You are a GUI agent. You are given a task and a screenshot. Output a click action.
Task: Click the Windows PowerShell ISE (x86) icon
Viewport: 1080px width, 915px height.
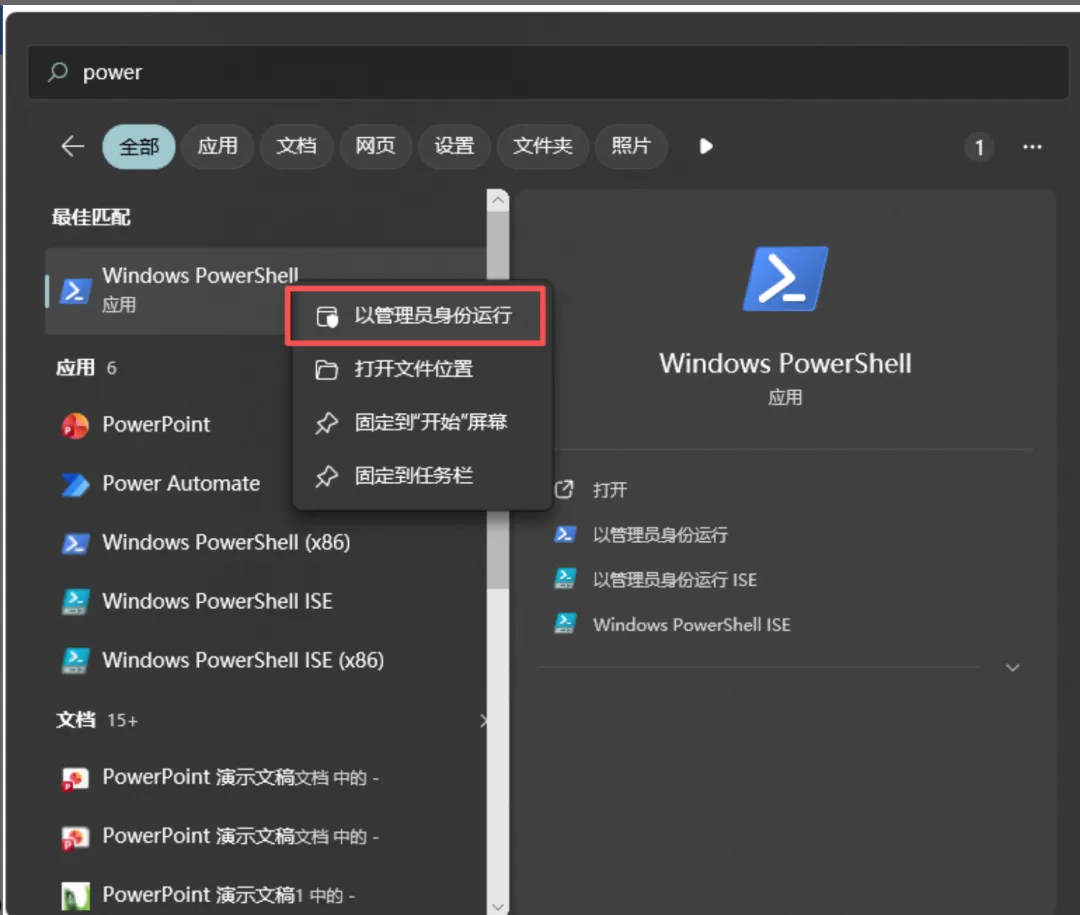click(x=75, y=661)
